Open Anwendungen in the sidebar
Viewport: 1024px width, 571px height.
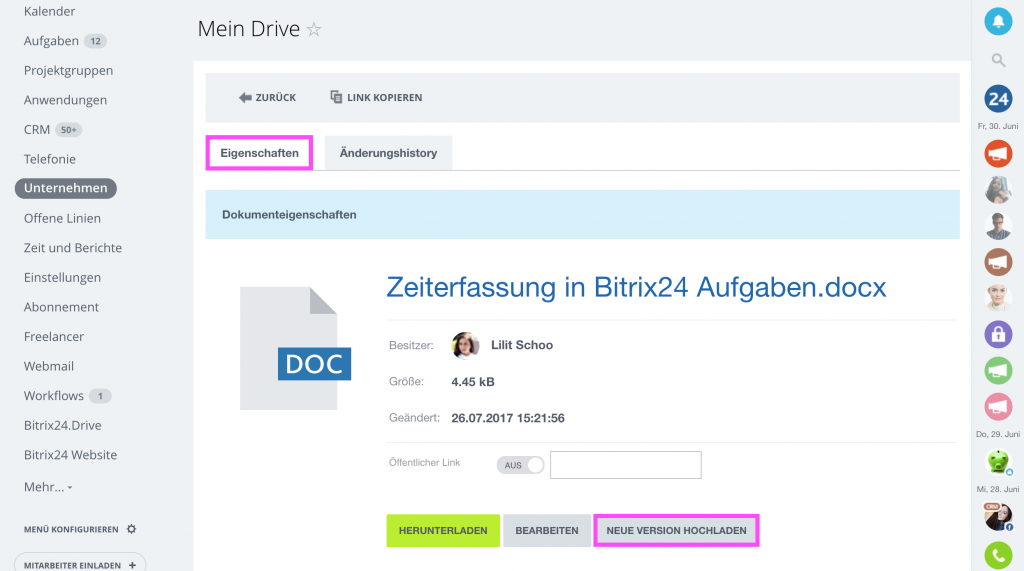(x=65, y=100)
